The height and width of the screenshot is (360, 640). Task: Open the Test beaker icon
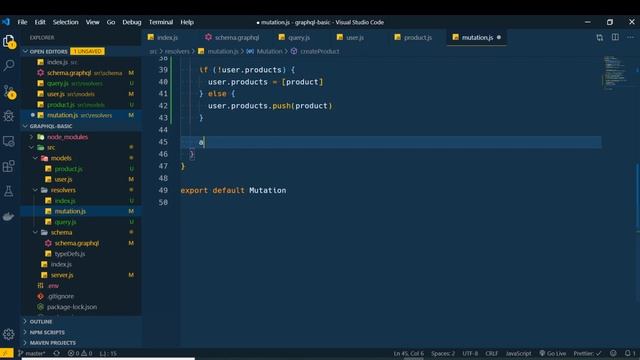click(9, 191)
